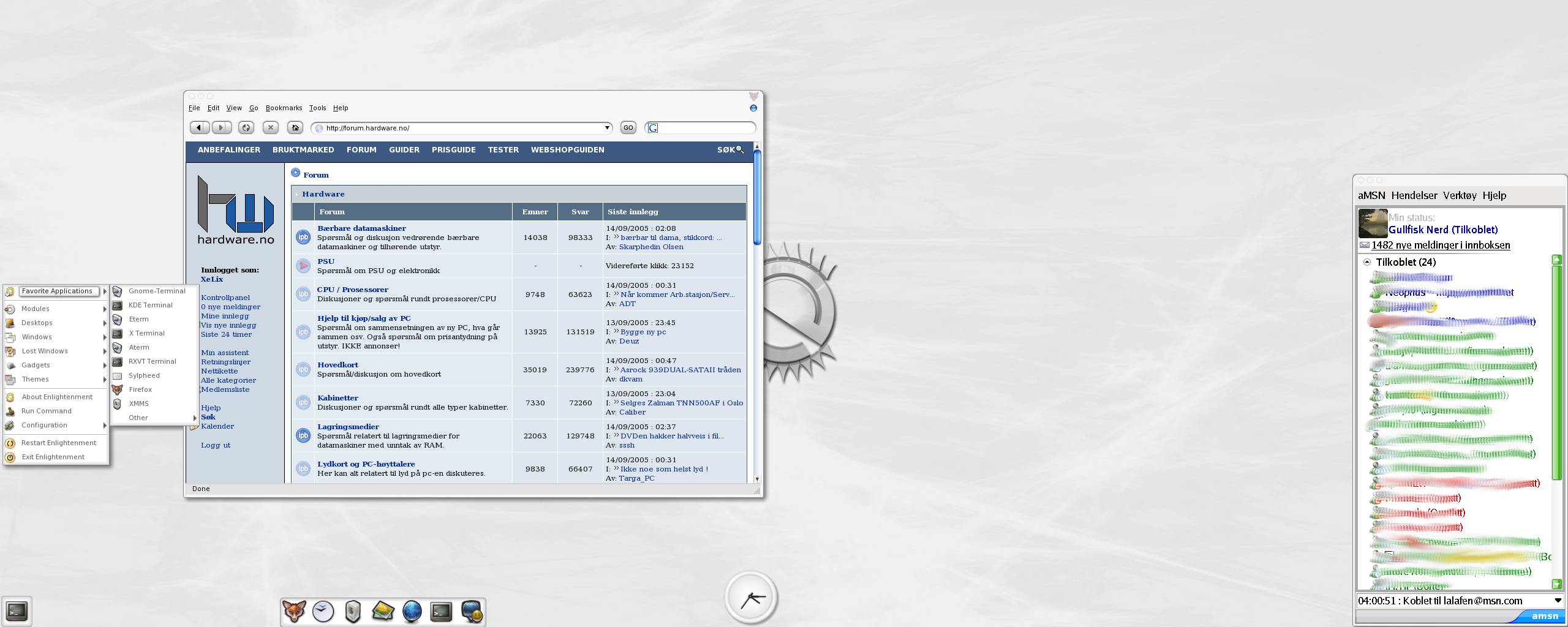Collapse the Tilkoblet (24) contact group
The image size is (1568, 627).
pyautogui.click(x=1366, y=262)
